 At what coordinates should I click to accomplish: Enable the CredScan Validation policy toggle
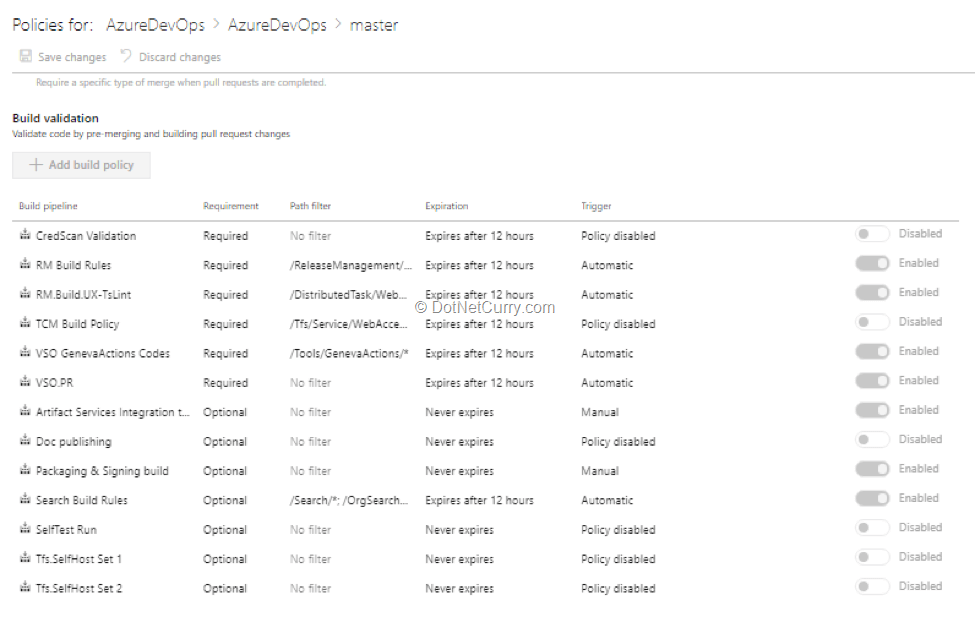click(x=872, y=234)
